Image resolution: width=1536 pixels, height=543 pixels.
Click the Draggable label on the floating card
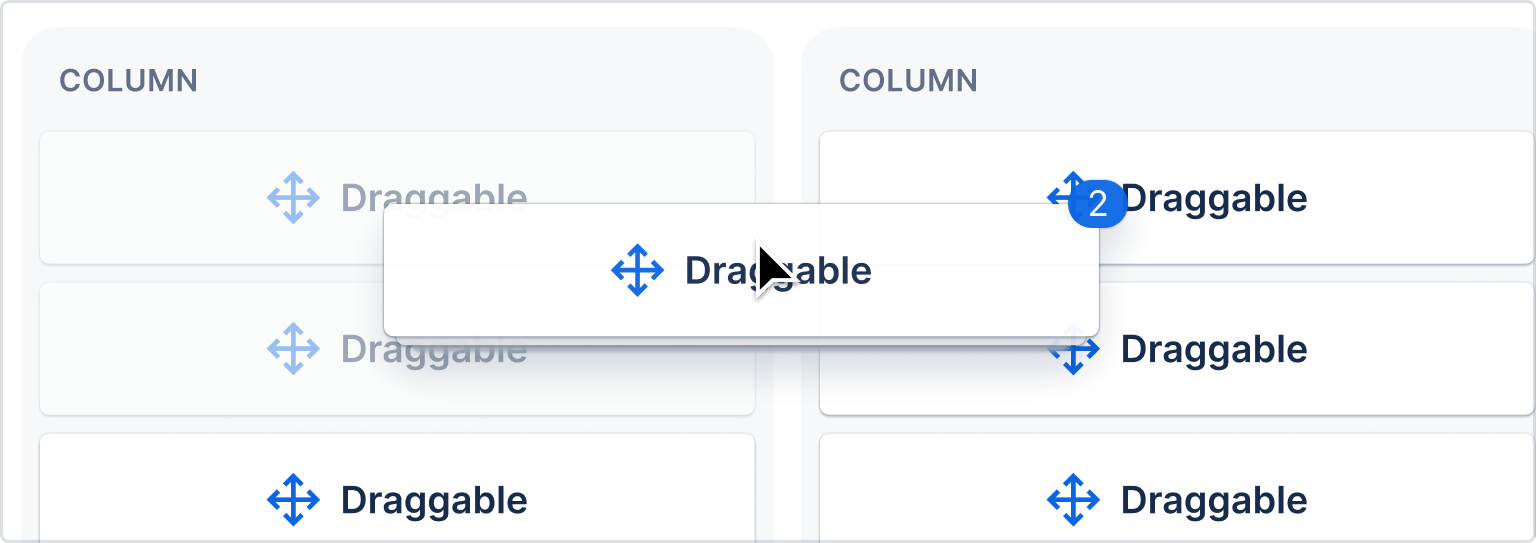(x=778, y=270)
